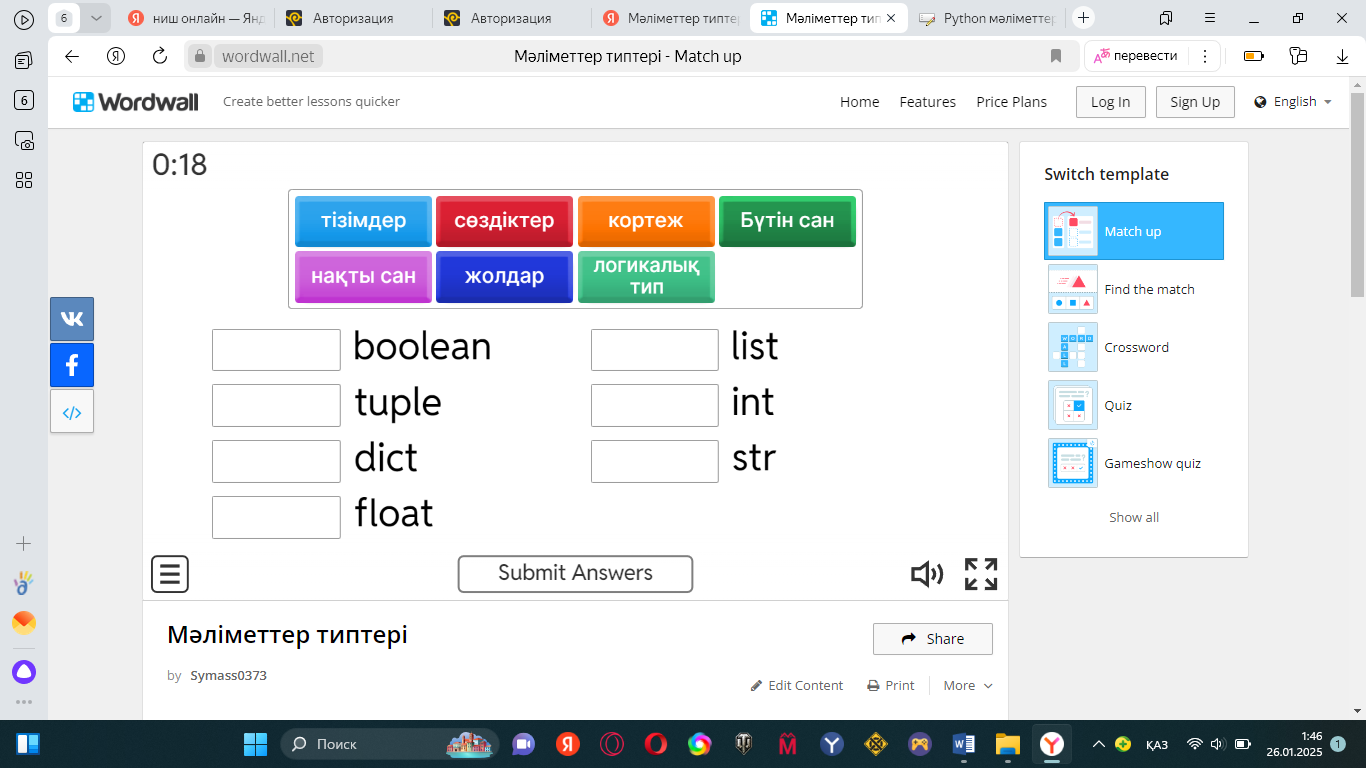Select the Gameshow quiz template
This screenshot has width=1366, height=768.
click(1134, 463)
